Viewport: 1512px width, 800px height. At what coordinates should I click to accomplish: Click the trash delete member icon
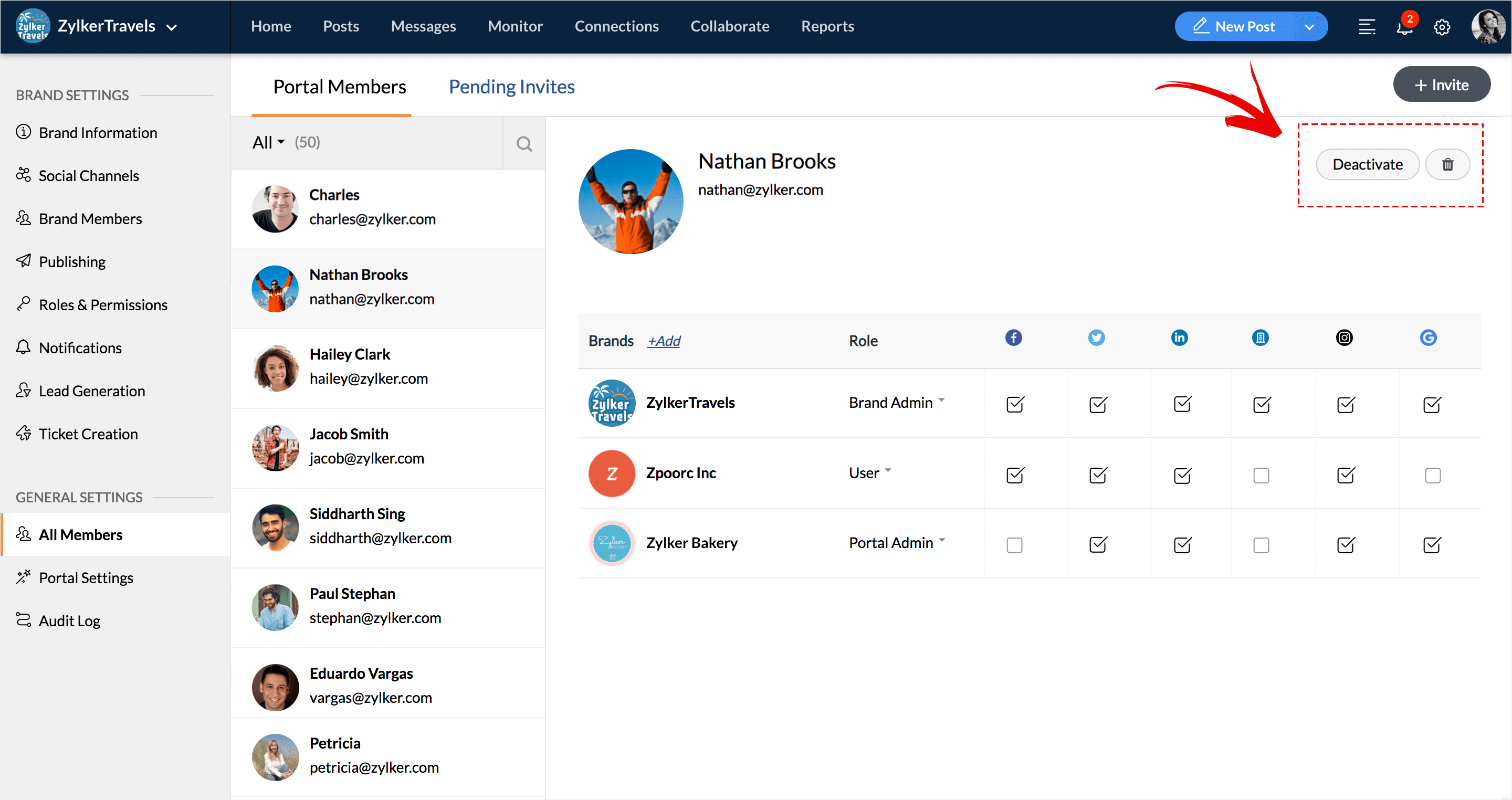click(x=1447, y=164)
